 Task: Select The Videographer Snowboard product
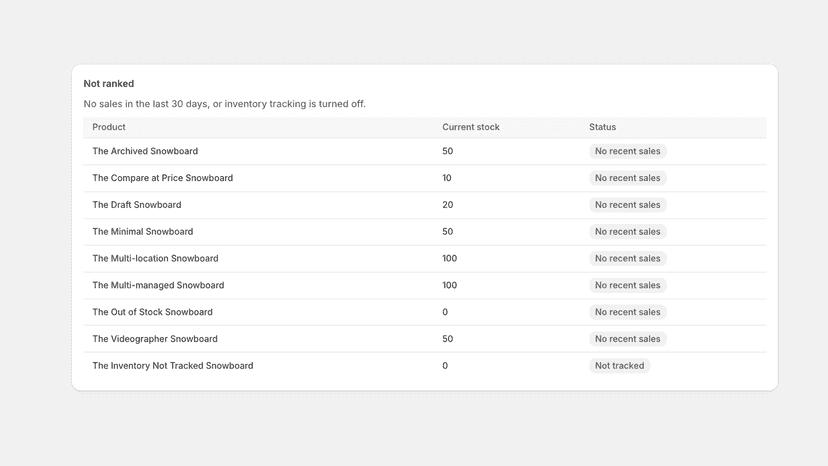pyautogui.click(x=155, y=339)
